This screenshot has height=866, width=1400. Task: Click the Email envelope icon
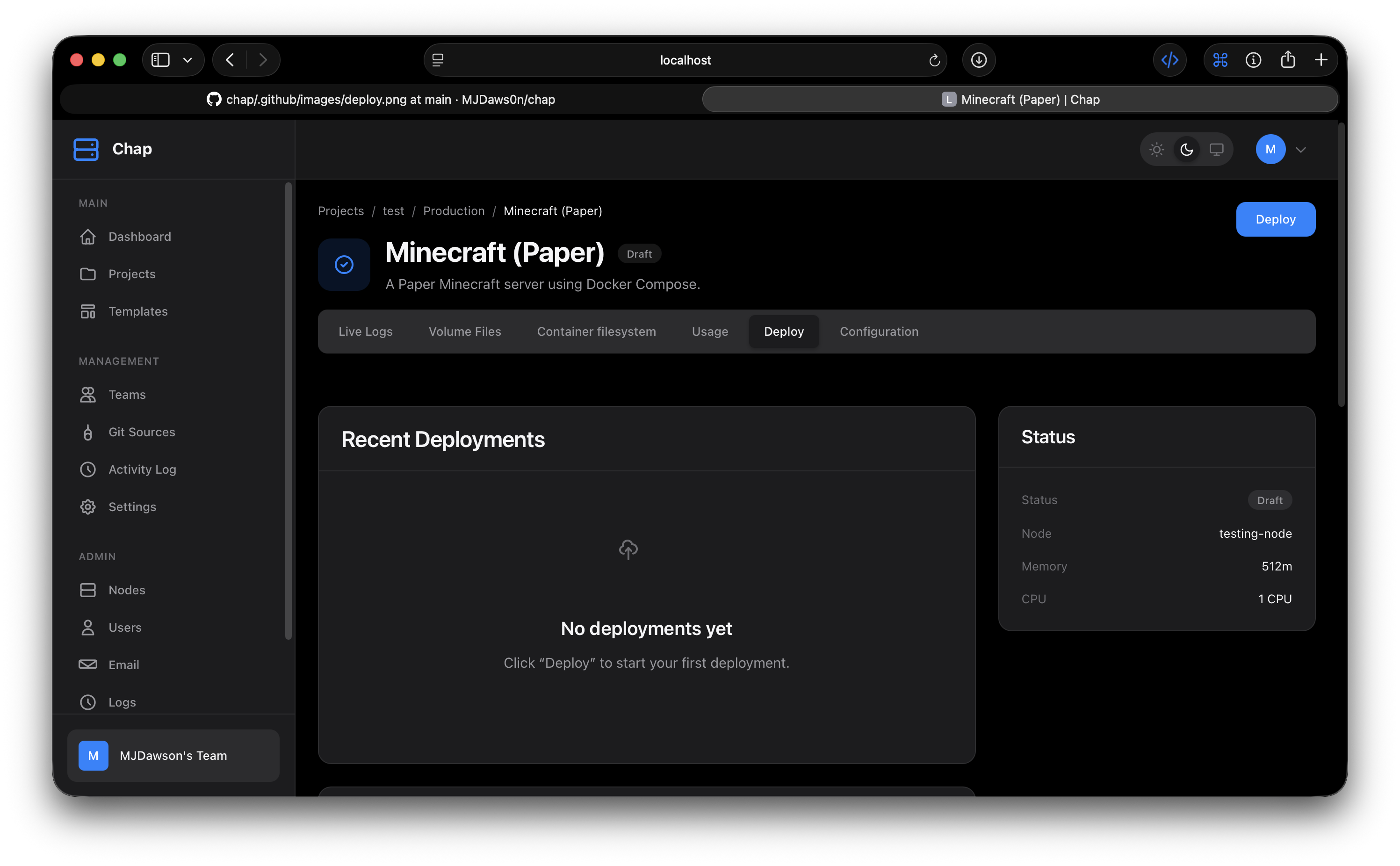click(x=87, y=664)
